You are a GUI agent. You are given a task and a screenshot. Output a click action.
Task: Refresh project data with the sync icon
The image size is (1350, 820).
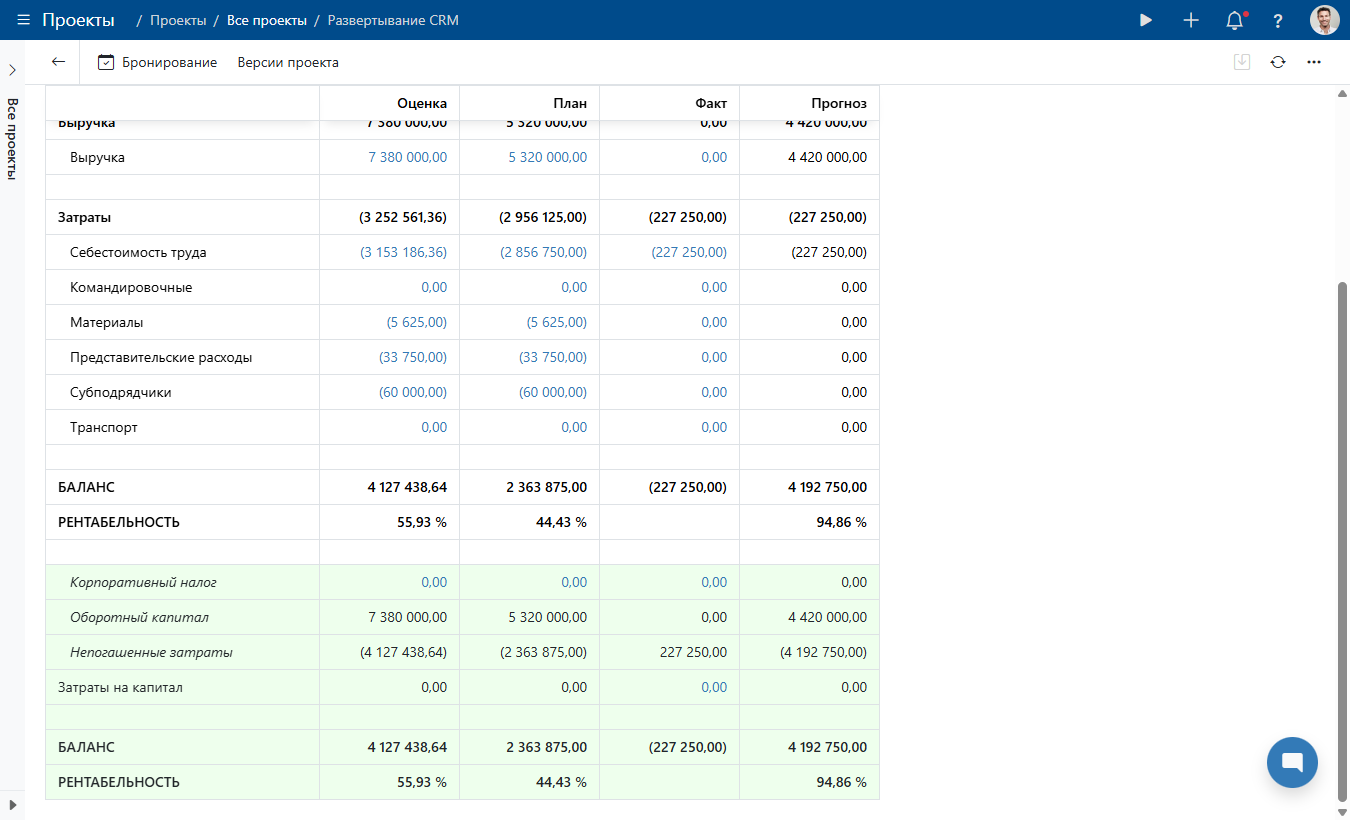[1278, 61]
